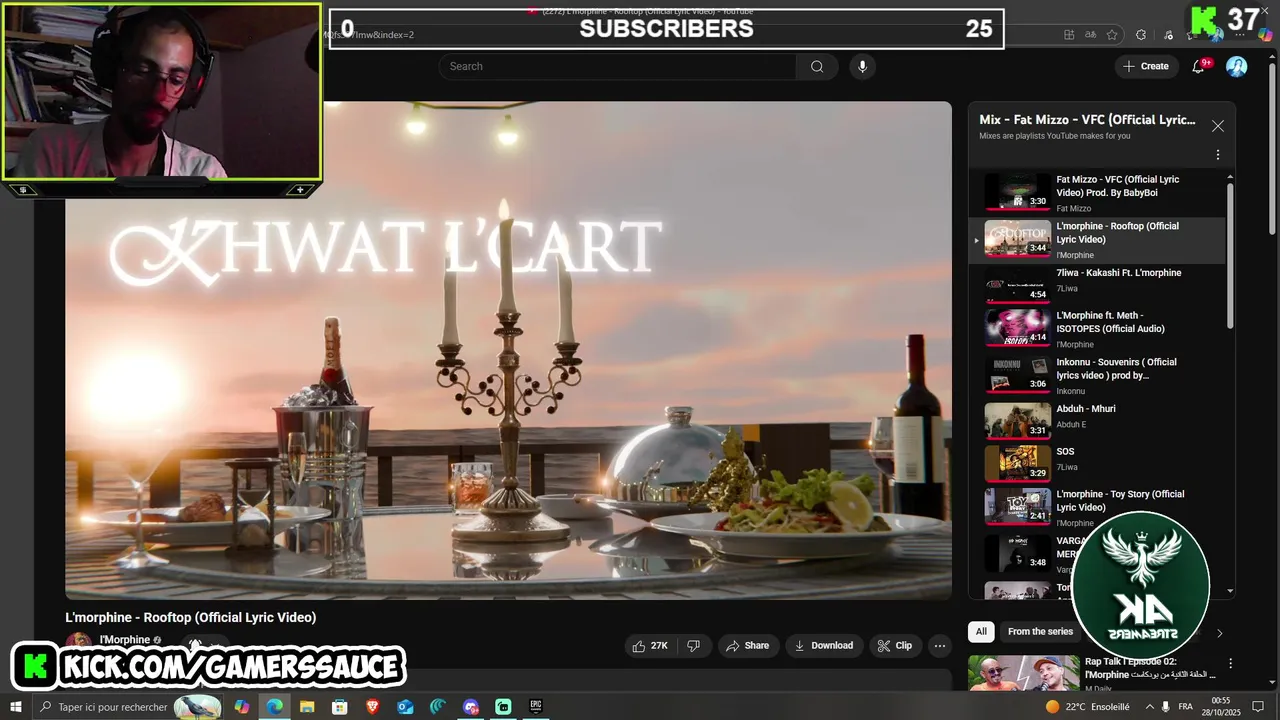Open the Abduh - Mhuri thumbnail

coord(1017,420)
